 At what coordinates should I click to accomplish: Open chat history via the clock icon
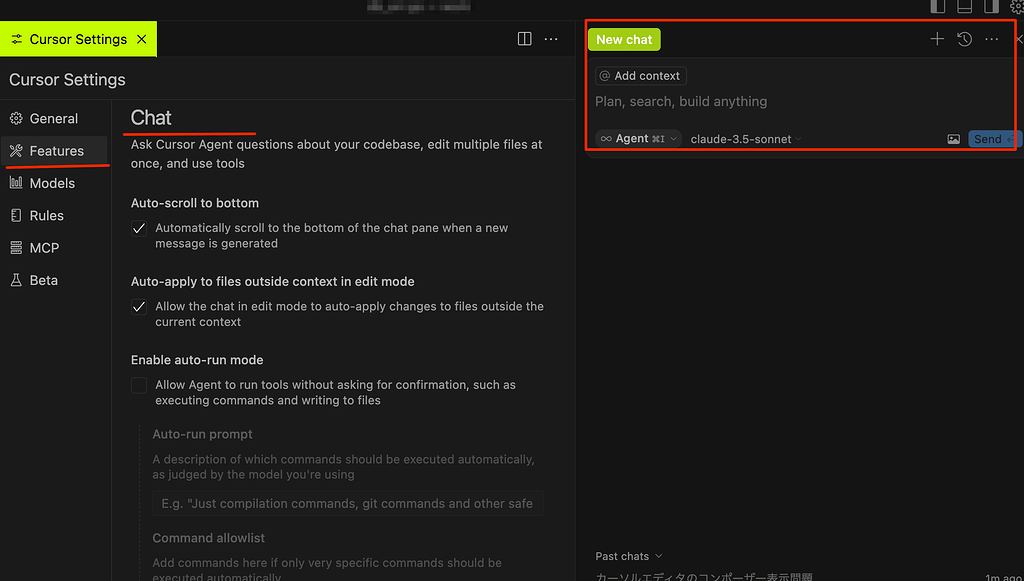click(964, 38)
